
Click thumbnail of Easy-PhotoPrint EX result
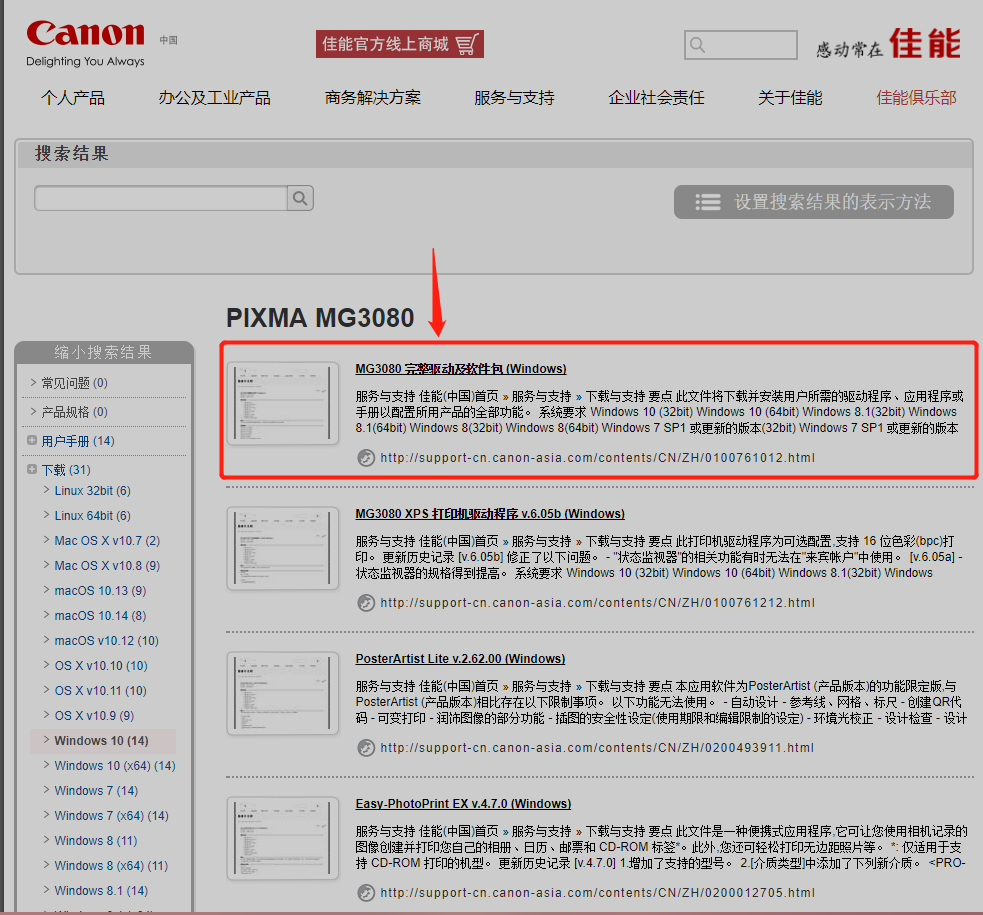coord(283,839)
